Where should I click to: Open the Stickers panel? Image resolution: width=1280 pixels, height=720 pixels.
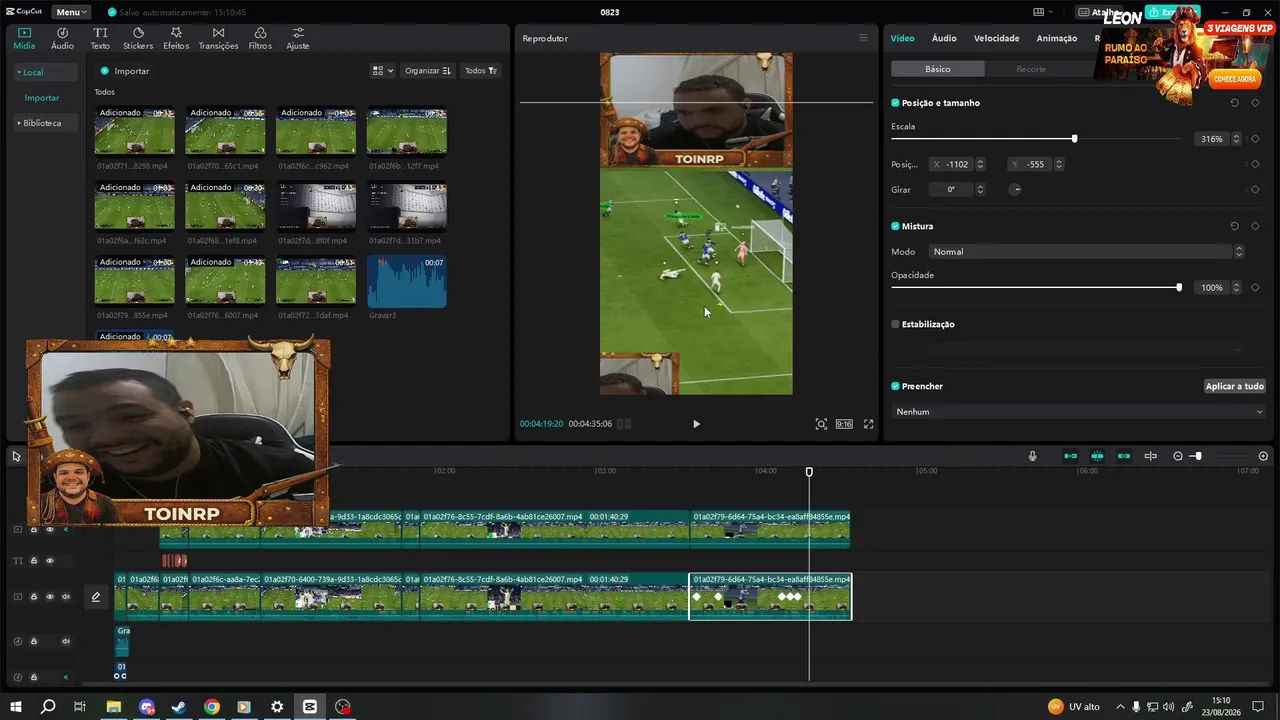point(138,38)
